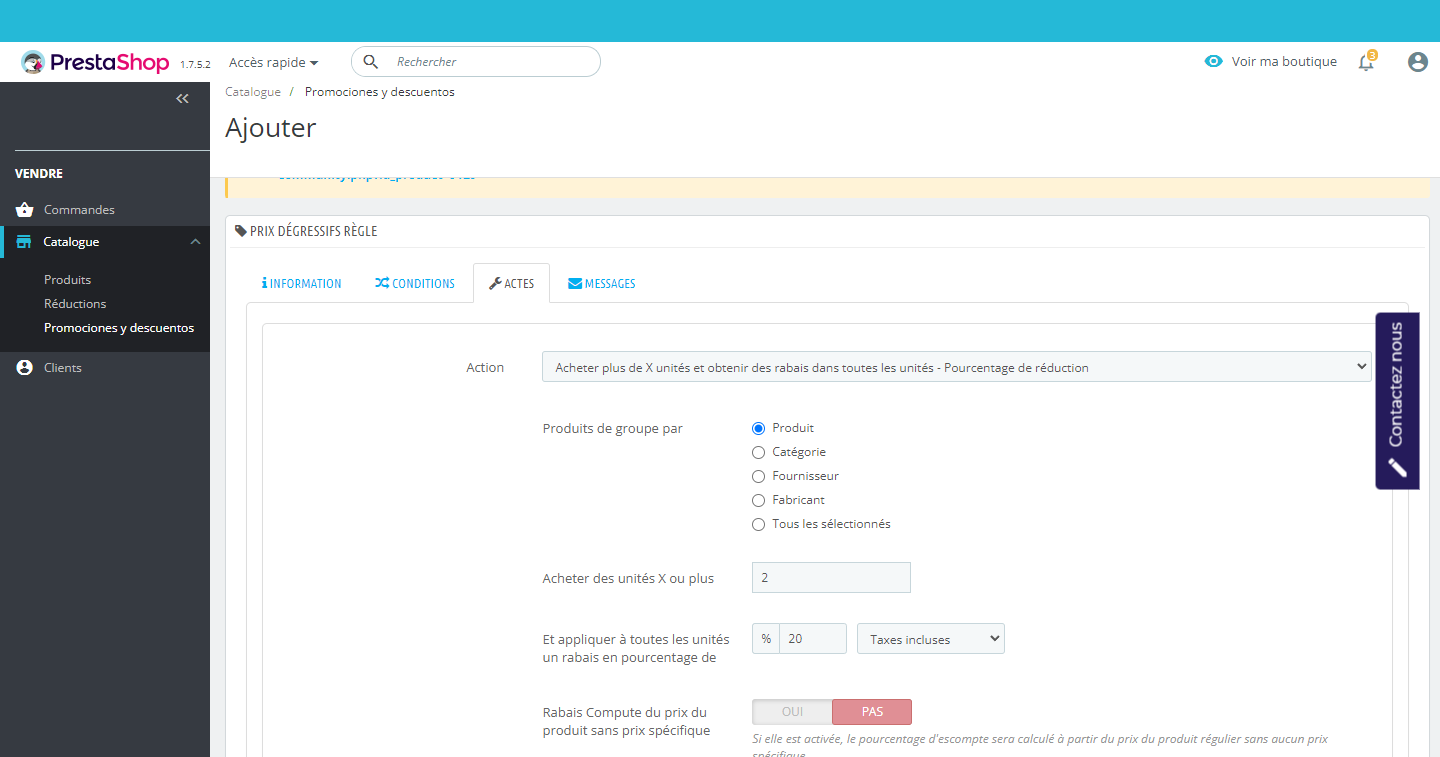
Task: Switch to the Conditions tab
Action: pyautogui.click(x=415, y=284)
